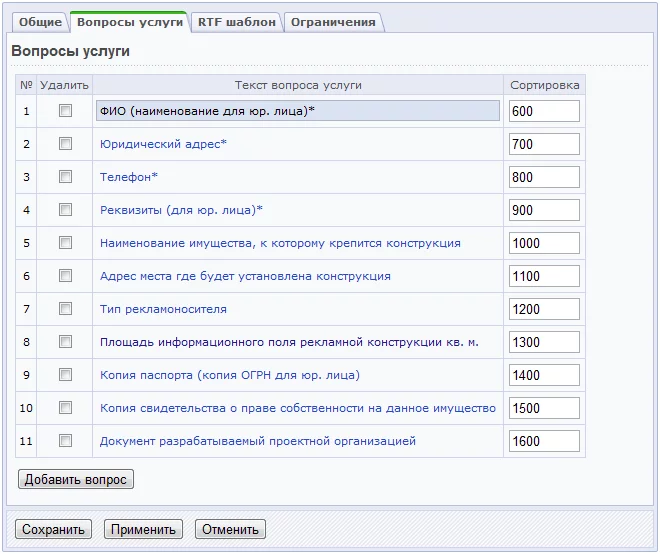Click the Реквизиты (для юр. лица) link

point(181,210)
